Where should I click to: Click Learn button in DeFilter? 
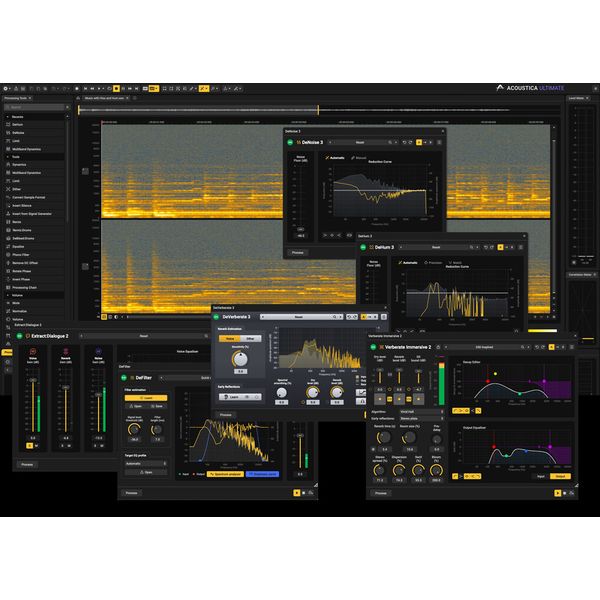(146, 398)
